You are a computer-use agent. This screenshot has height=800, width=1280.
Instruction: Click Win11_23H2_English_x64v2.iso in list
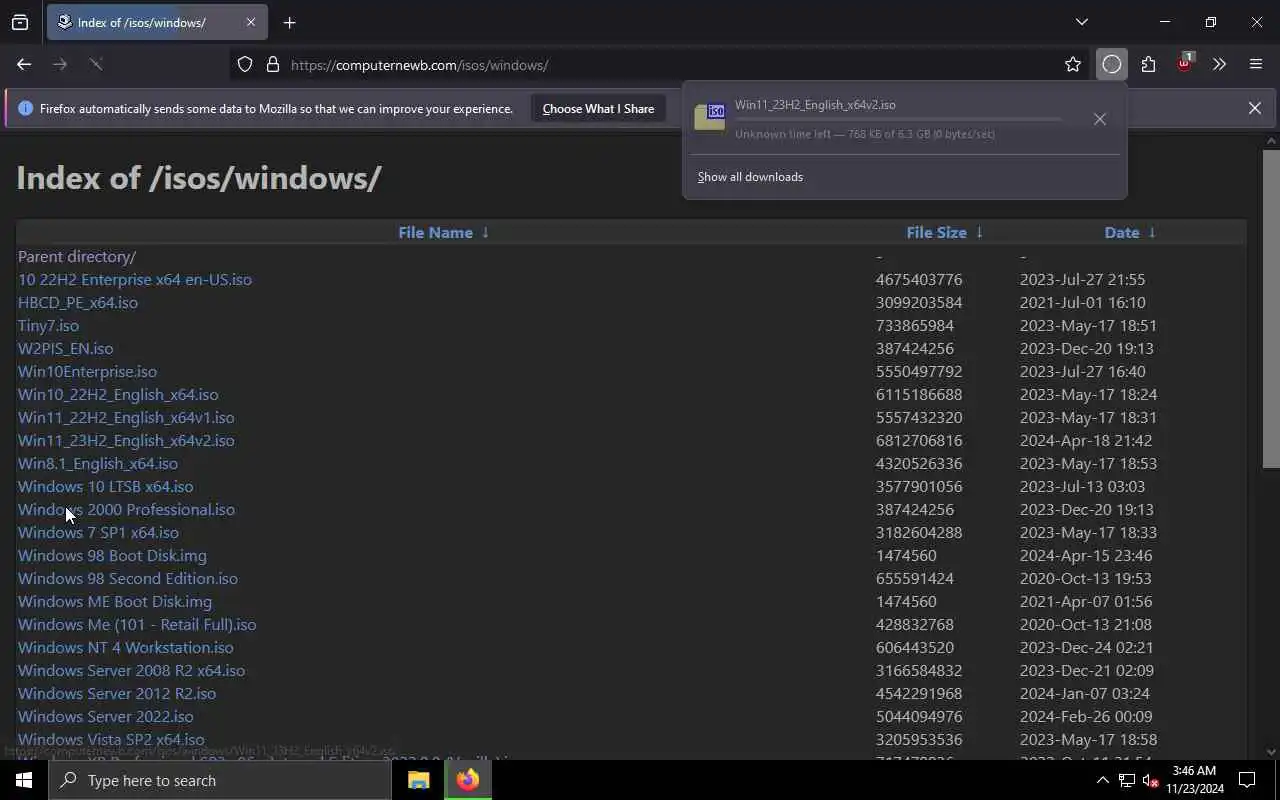[126, 441]
